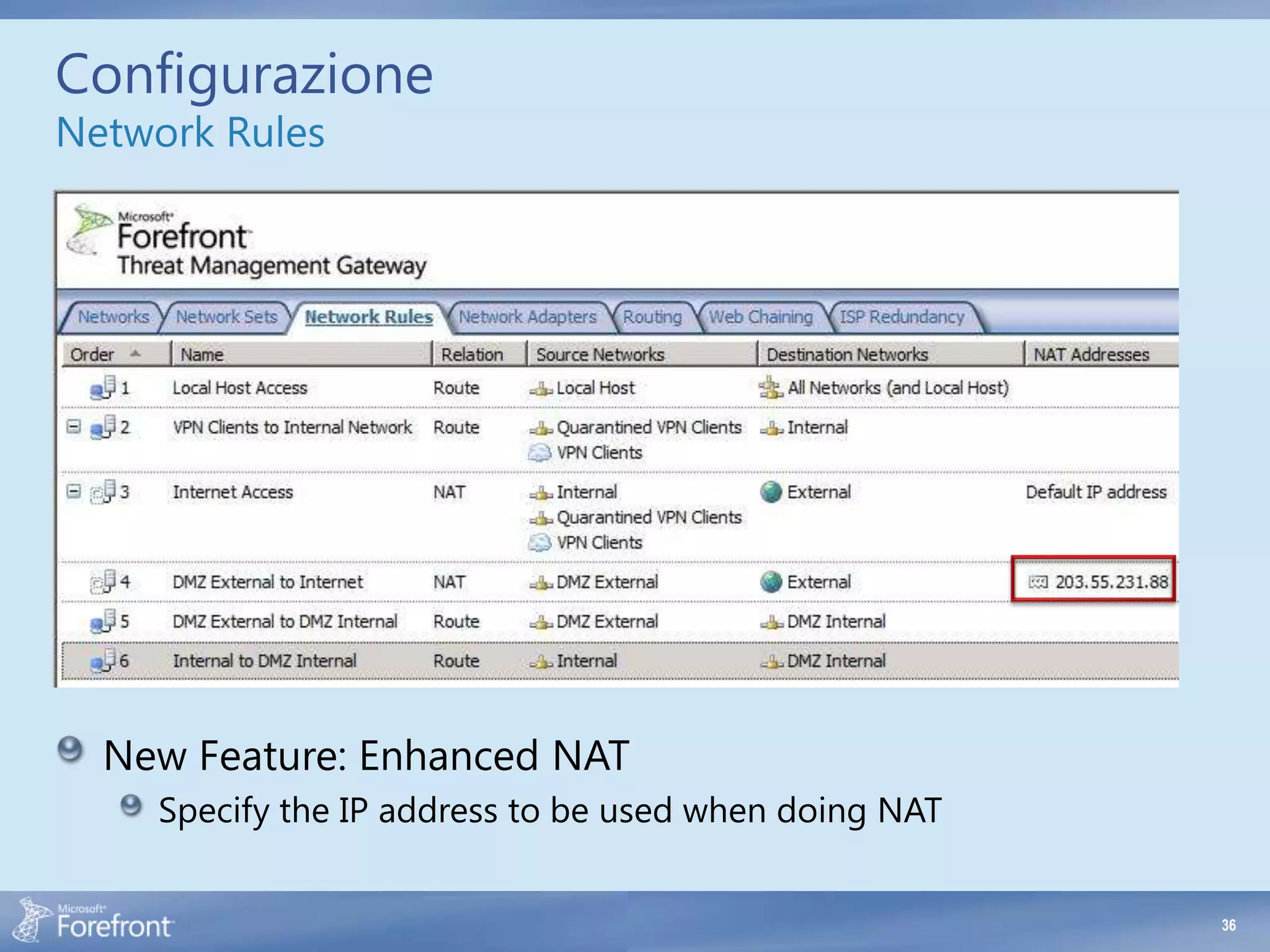
Task: Click the Source Networks column header
Action: point(642,355)
